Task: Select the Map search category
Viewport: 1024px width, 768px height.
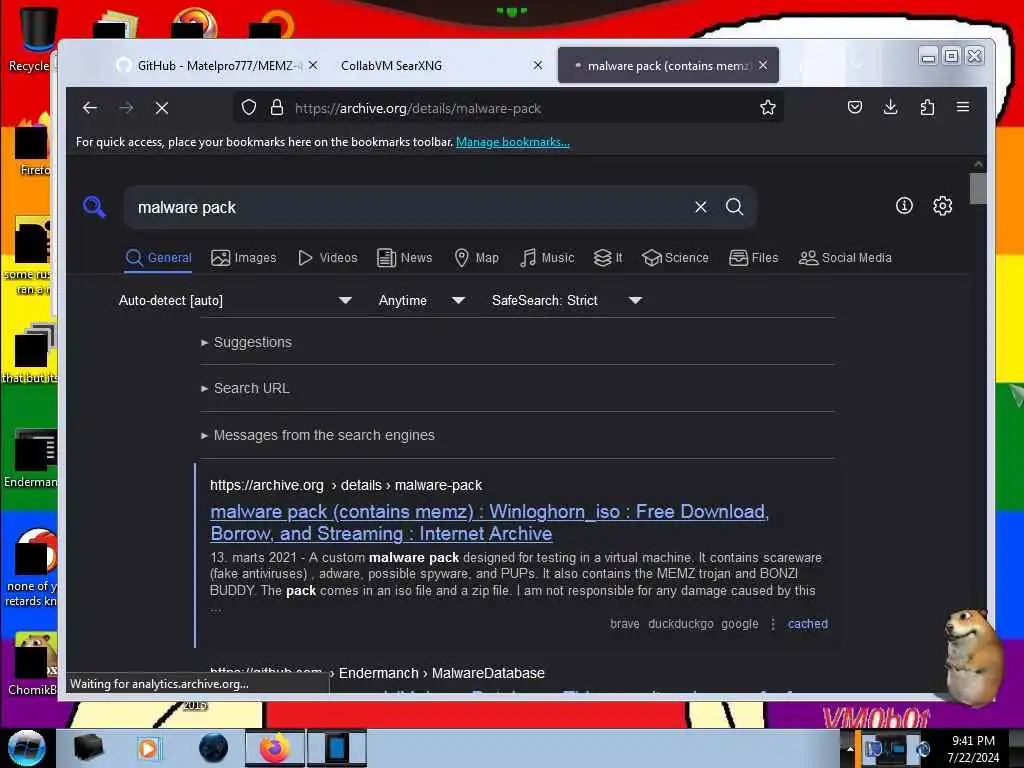Action: pos(477,258)
